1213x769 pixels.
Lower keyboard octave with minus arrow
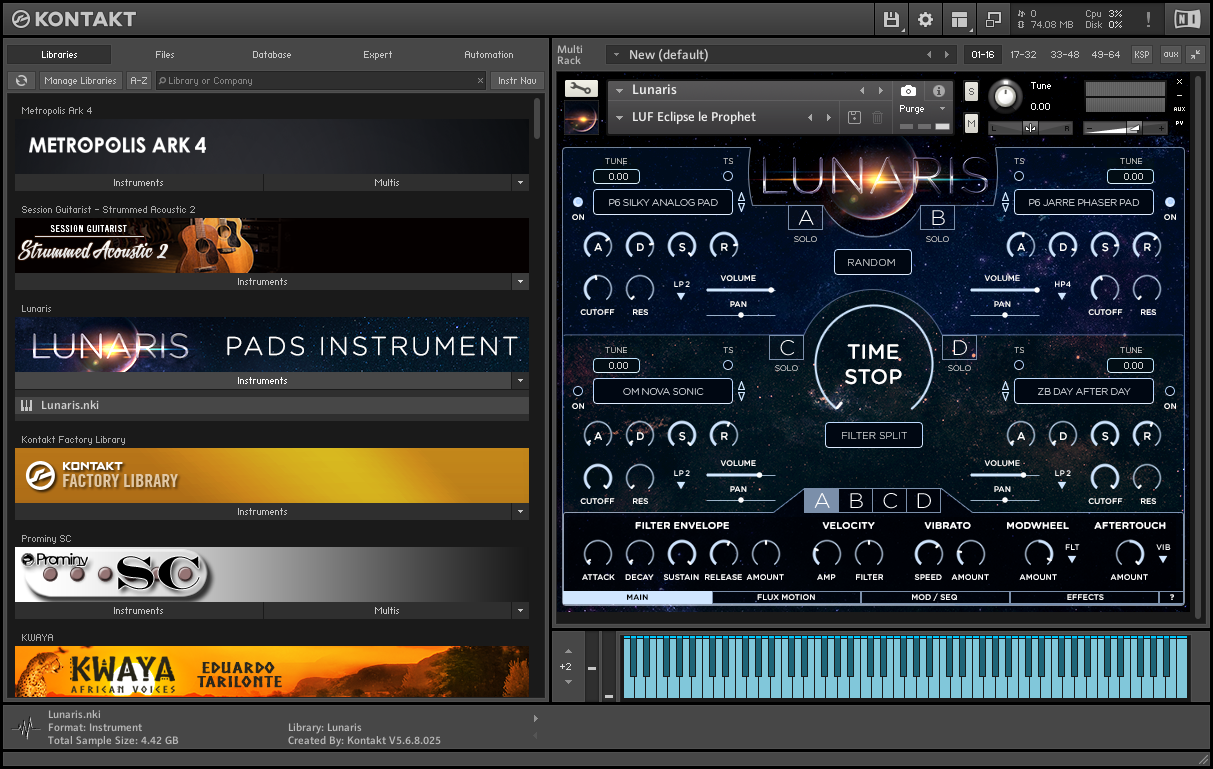(x=569, y=682)
